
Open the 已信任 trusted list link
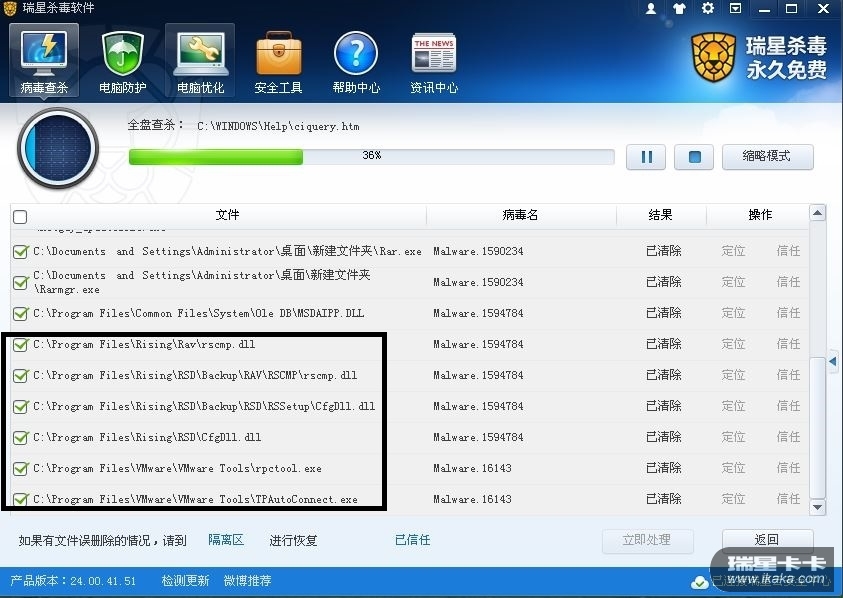tap(412, 540)
